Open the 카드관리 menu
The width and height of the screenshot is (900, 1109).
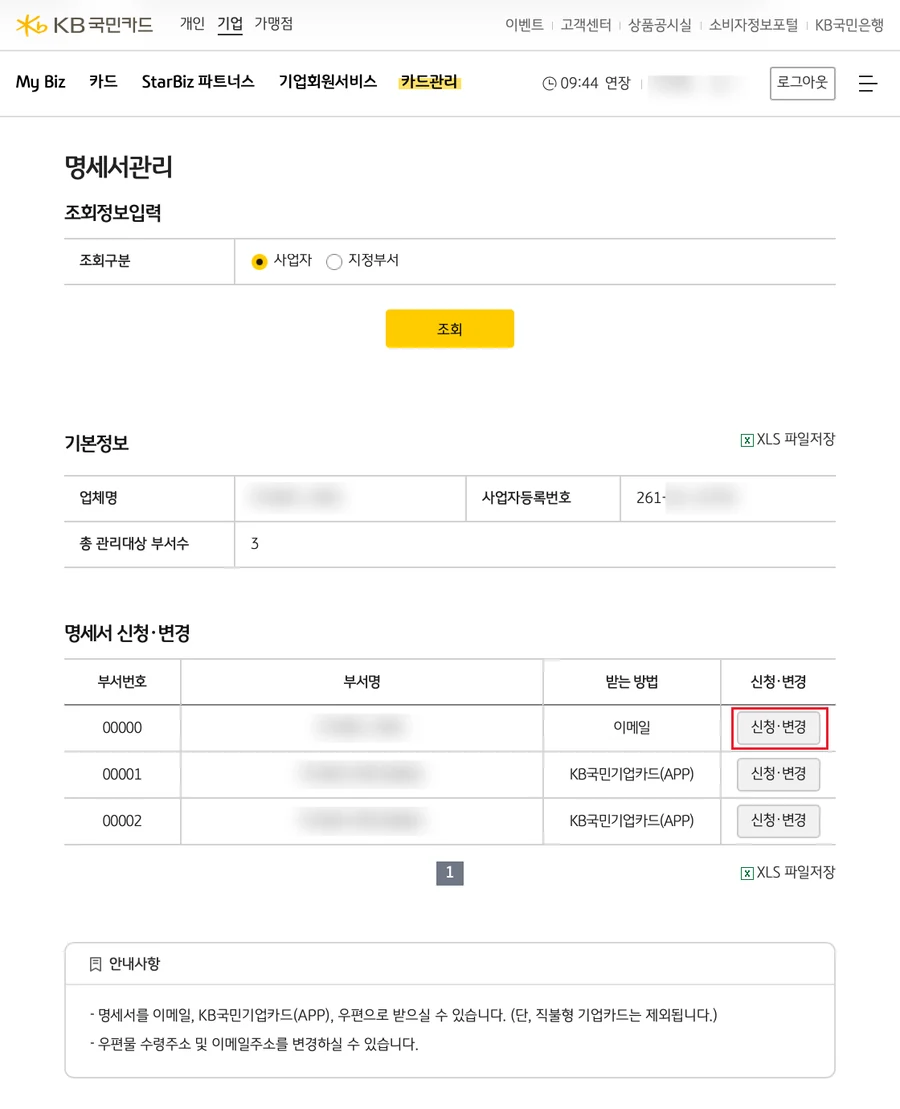[429, 82]
